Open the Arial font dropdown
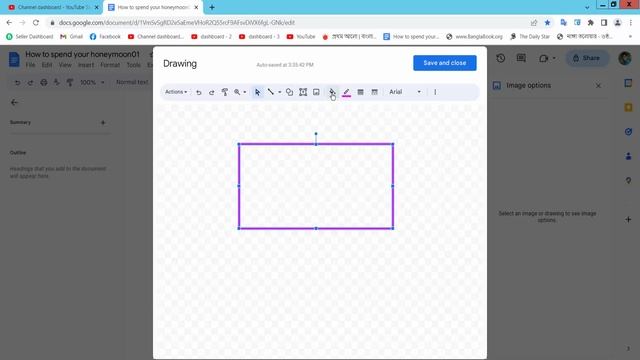This screenshot has height=360, width=640. pos(404,92)
